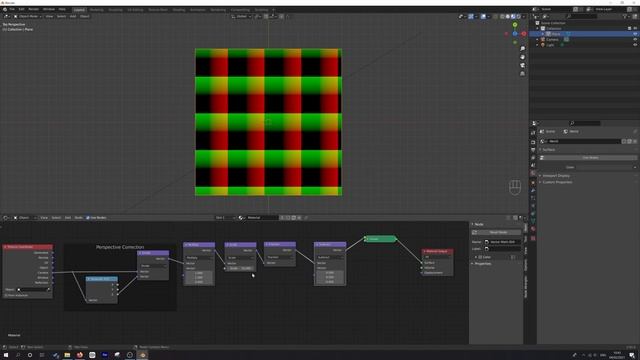Viewport: 640px width, 360px height.
Task: Click the hand pan gizmo in the viewport
Action: coord(522,57)
